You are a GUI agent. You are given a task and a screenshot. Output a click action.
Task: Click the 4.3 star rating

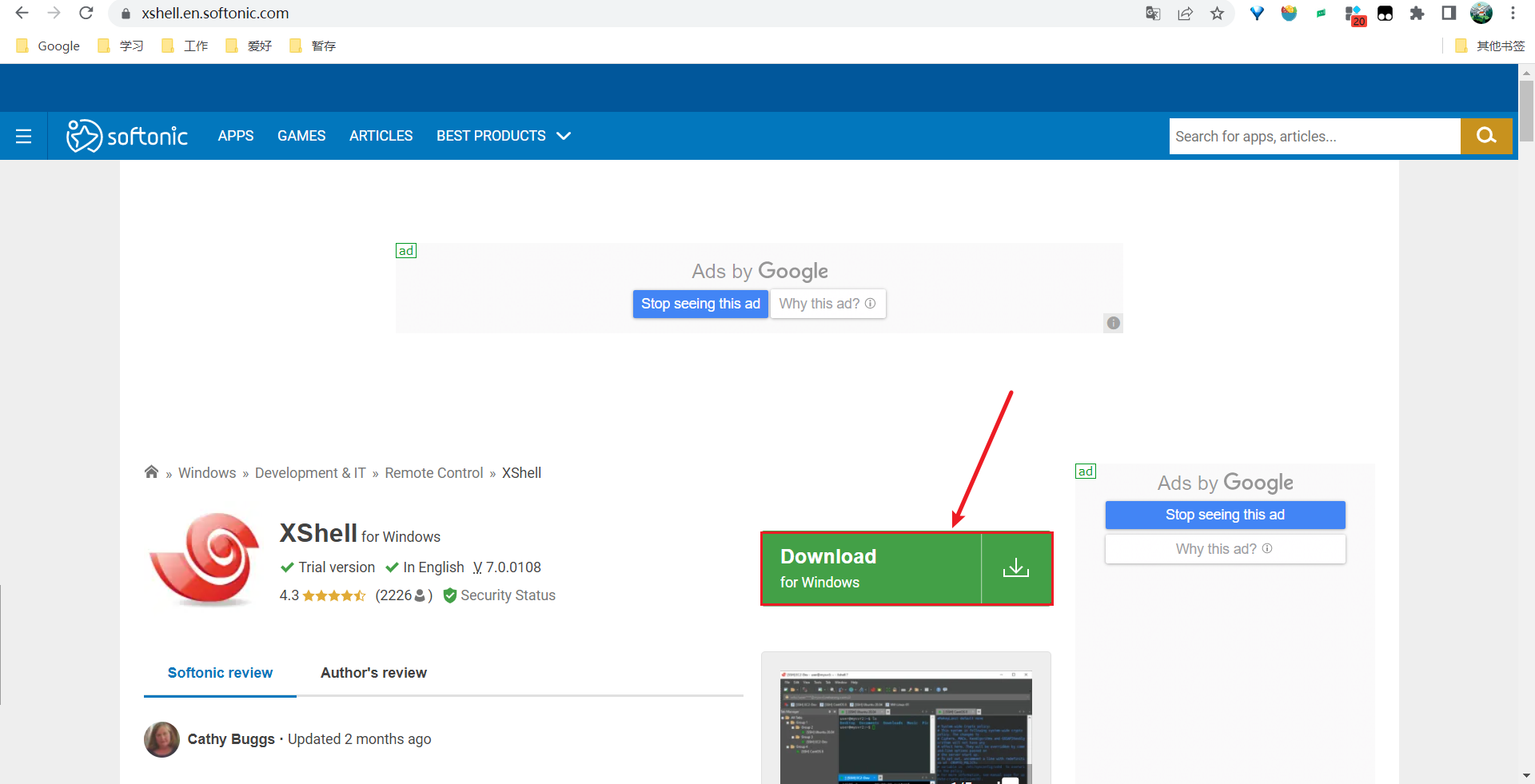[x=323, y=595]
